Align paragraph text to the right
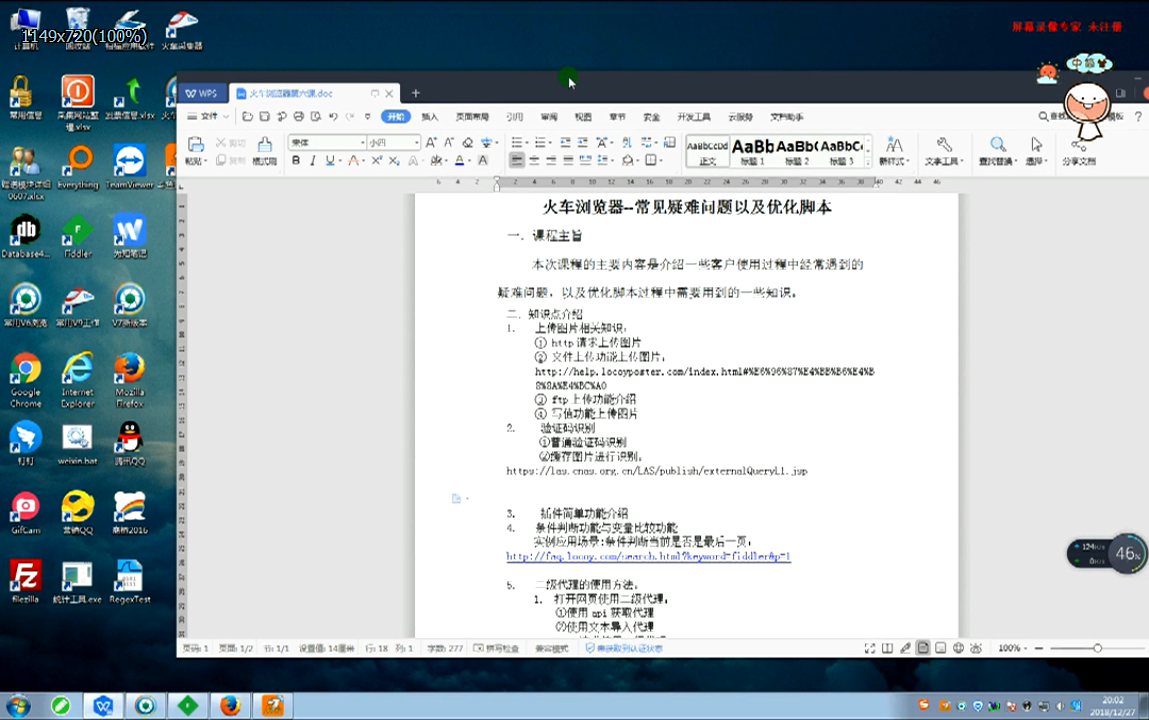Viewport: 1149px width, 720px height. pyautogui.click(x=551, y=160)
